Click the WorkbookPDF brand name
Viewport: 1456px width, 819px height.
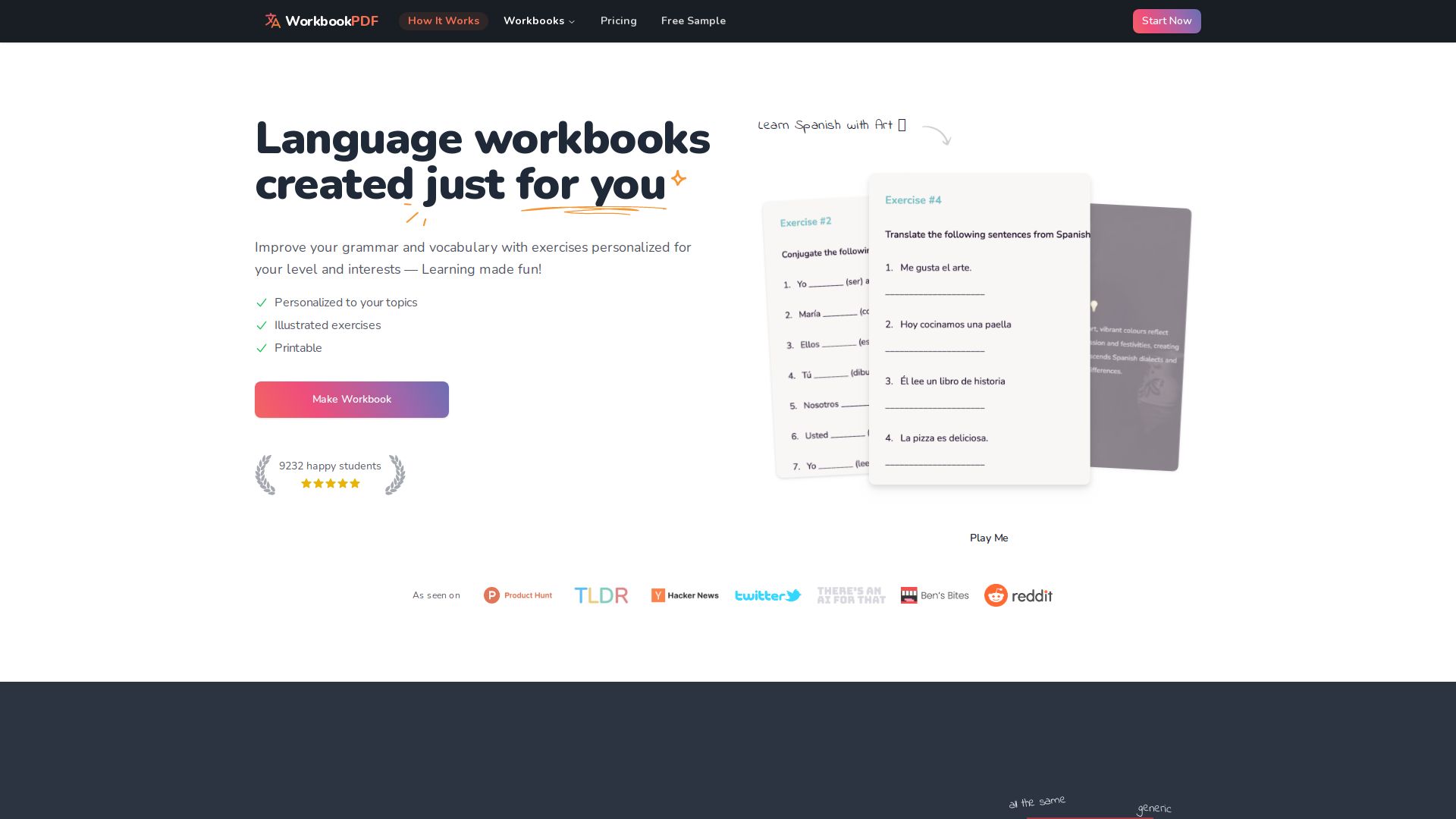(331, 21)
